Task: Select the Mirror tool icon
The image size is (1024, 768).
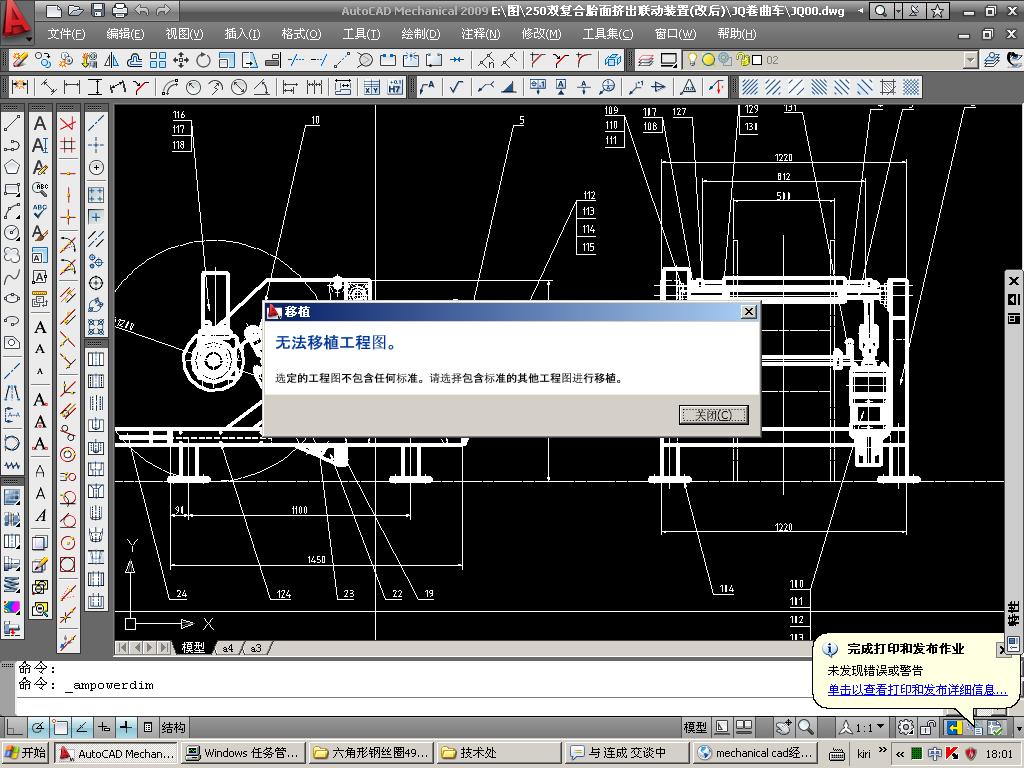Action: pos(112,61)
